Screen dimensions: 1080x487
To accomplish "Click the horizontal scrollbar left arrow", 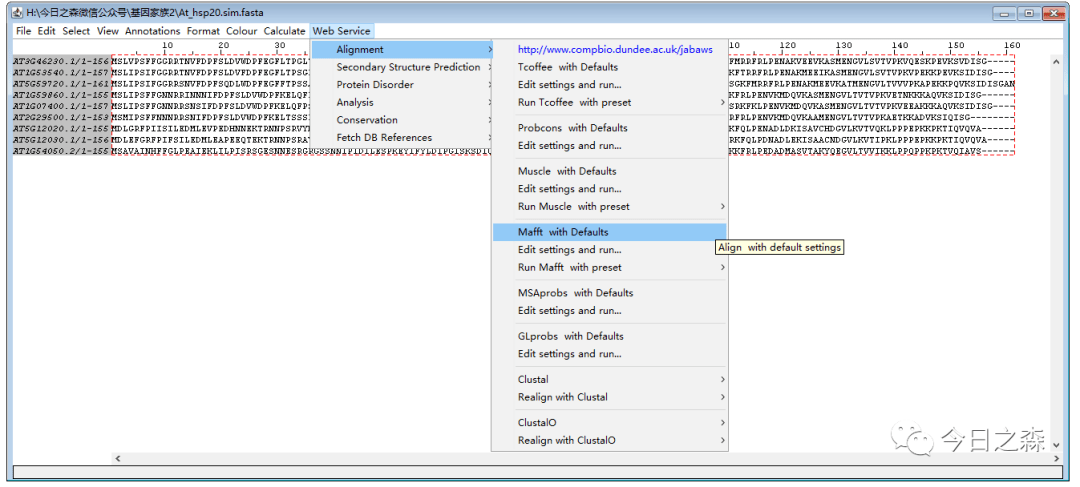I will tap(117, 458).
